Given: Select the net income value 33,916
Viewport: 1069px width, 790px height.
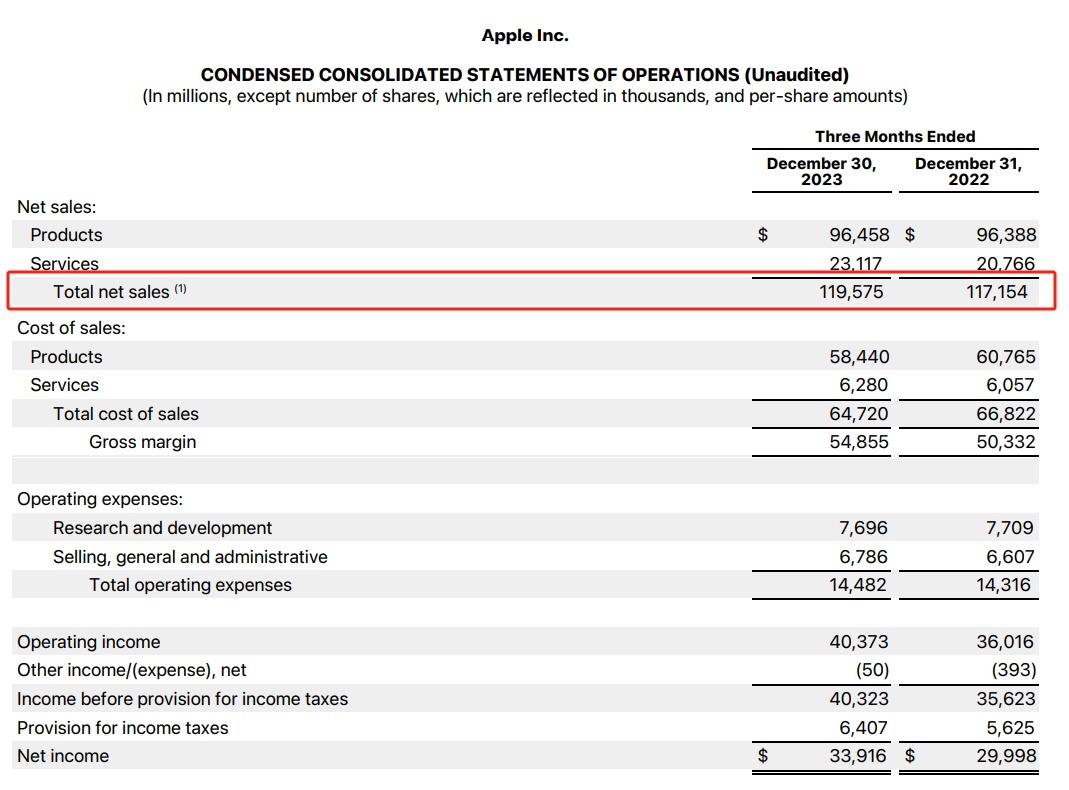Looking at the screenshot, I should 858,756.
